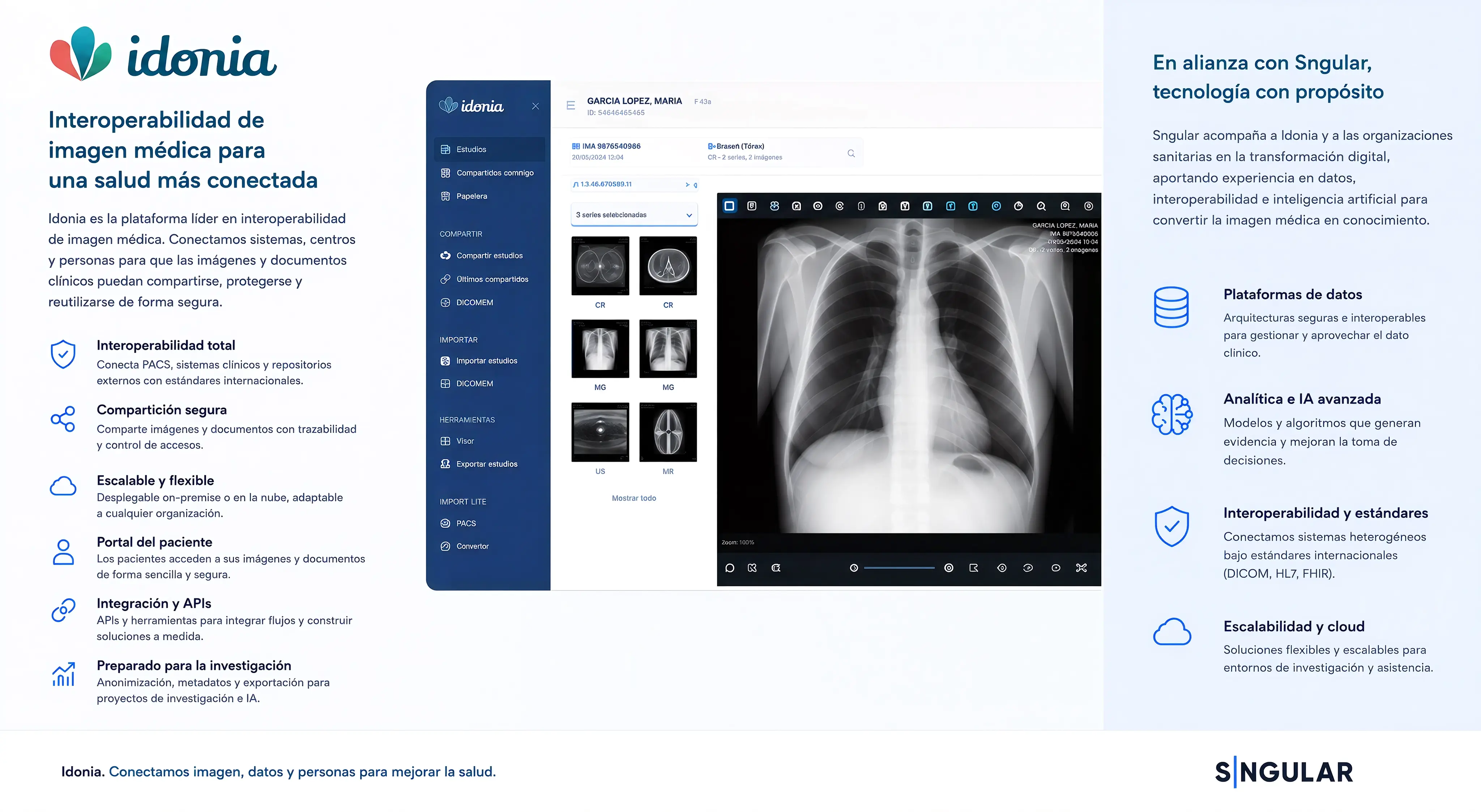Select the second CR series thumbnail
The width and height of the screenshot is (1481, 812).
pos(668,266)
